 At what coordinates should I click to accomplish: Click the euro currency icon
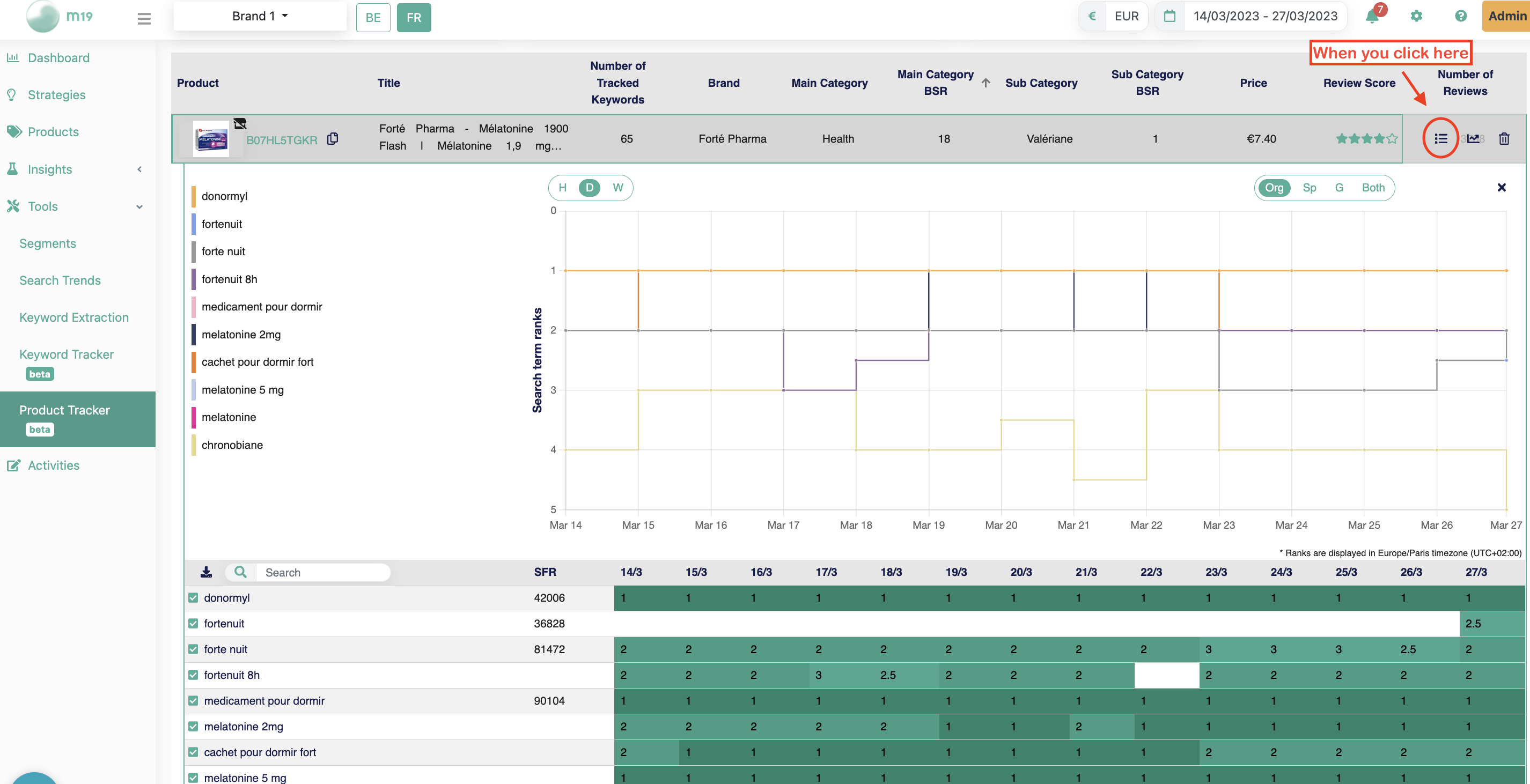tap(1092, 16)
